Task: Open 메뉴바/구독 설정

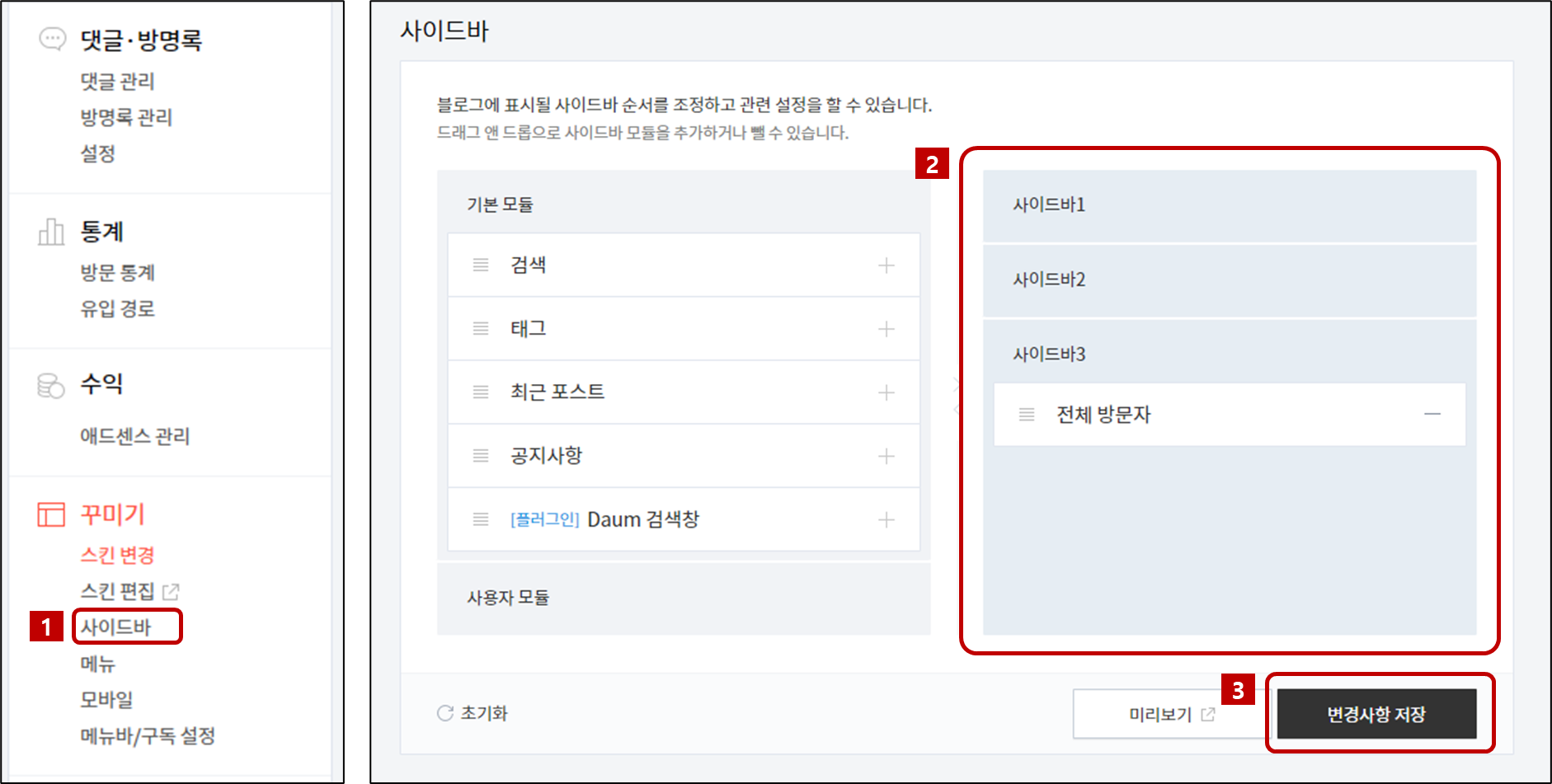Action: tap(148, 735)
